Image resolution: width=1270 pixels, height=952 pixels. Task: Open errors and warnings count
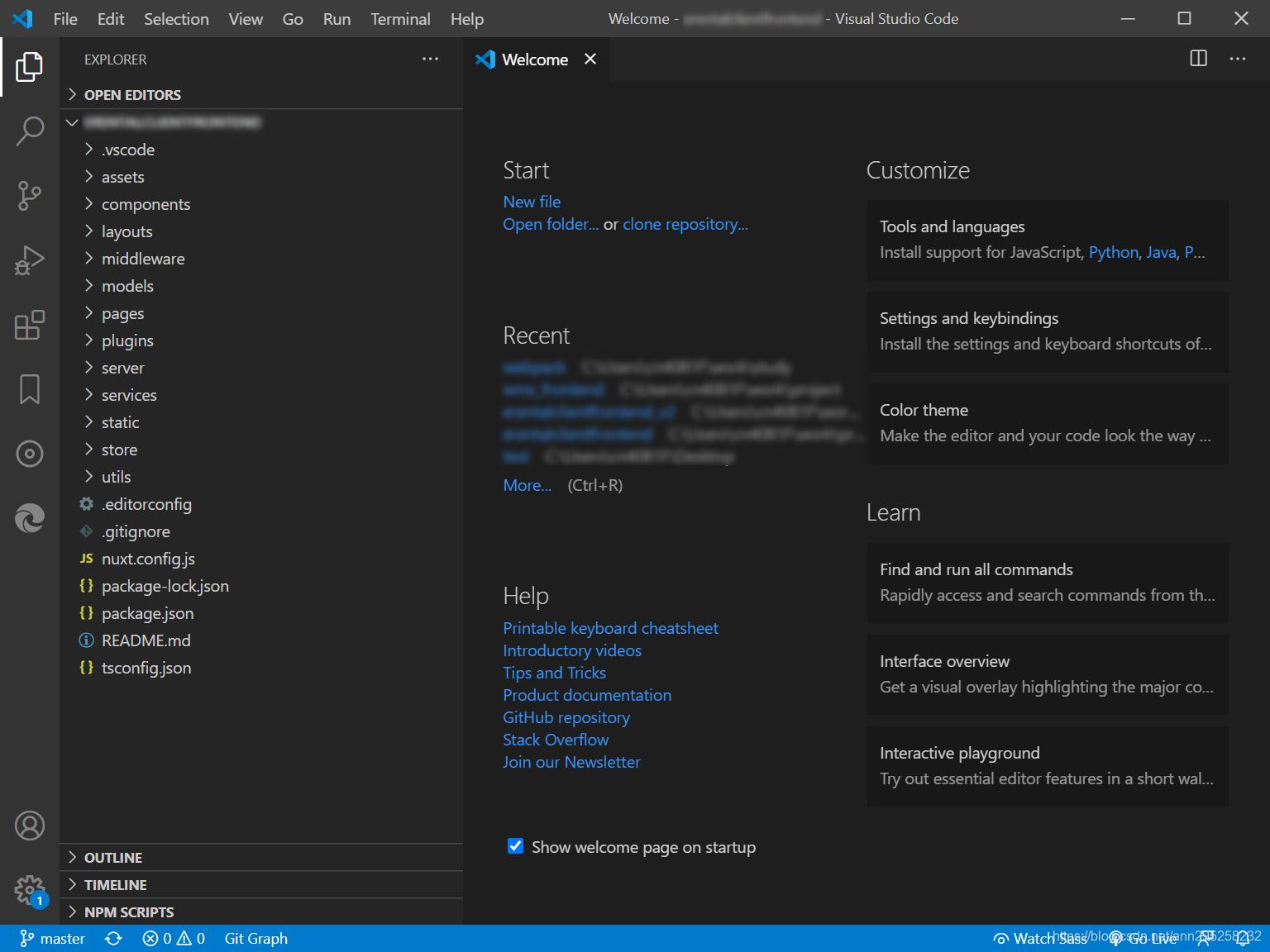tap(174, 939)
